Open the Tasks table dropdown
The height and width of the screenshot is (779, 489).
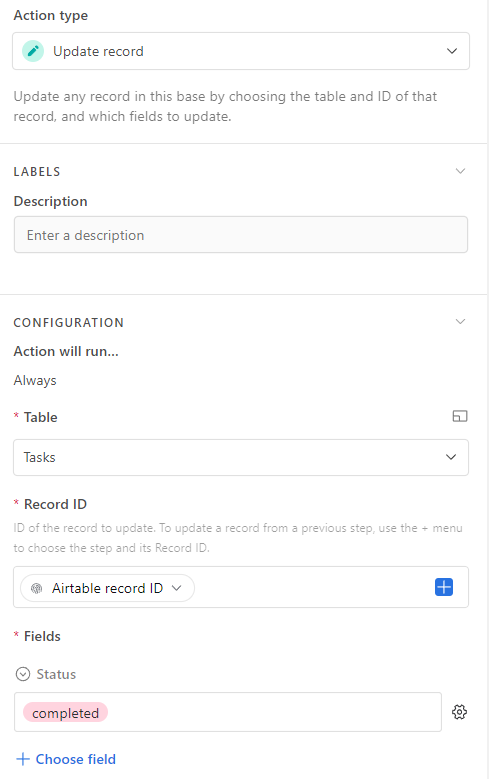tap(241, 457)
